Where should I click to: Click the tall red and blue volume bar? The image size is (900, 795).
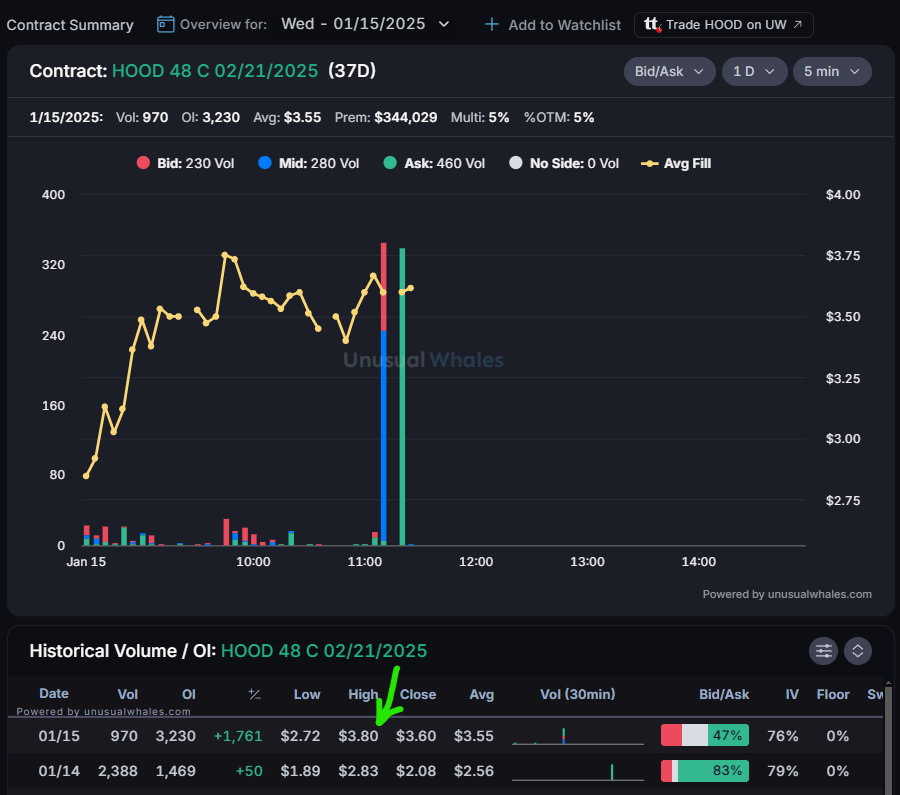coord(383,394)
